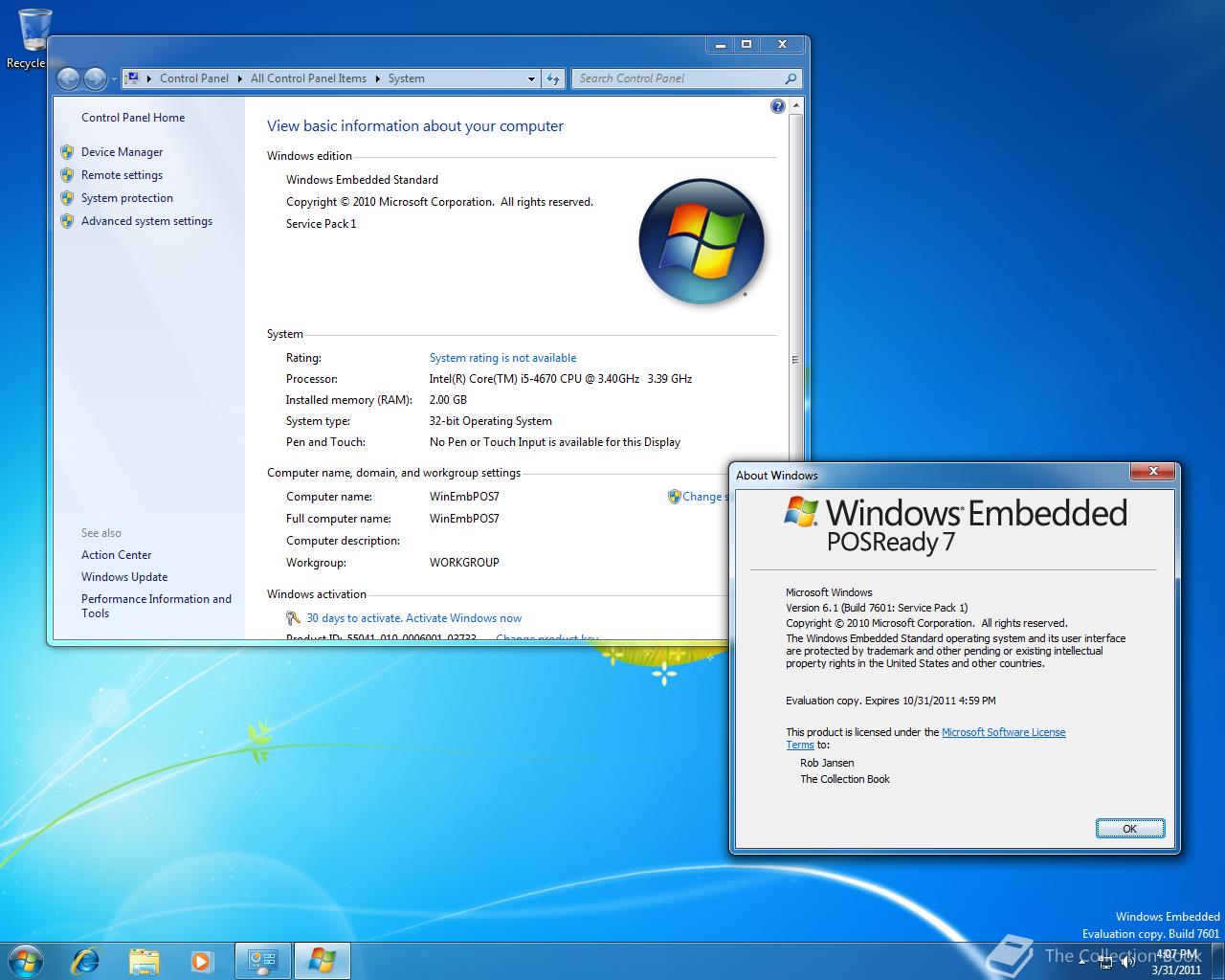Launch Internet Explorer from the taskbar

[86, 960]
